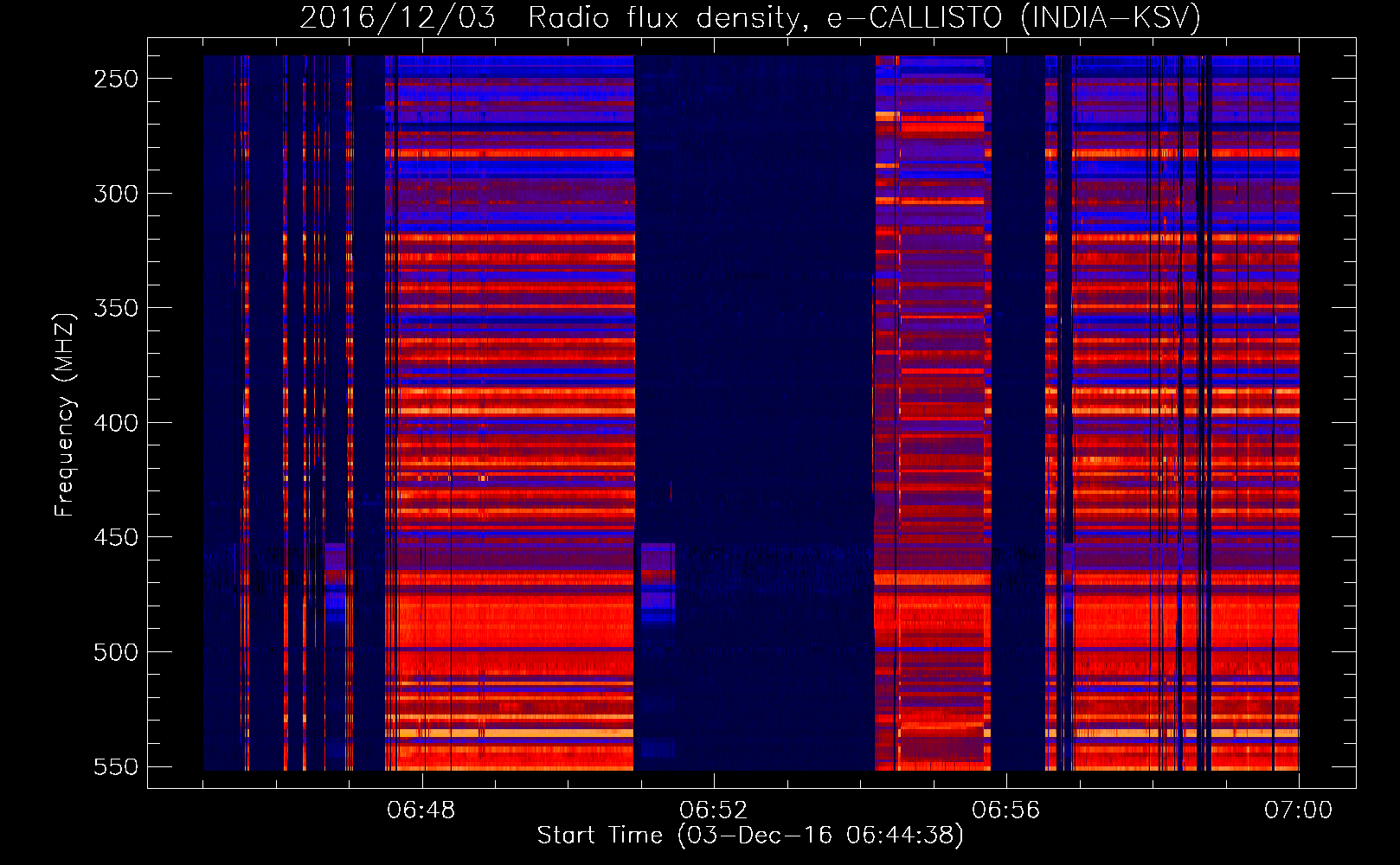Click the 250 frequency tick label

click(116, 79)
